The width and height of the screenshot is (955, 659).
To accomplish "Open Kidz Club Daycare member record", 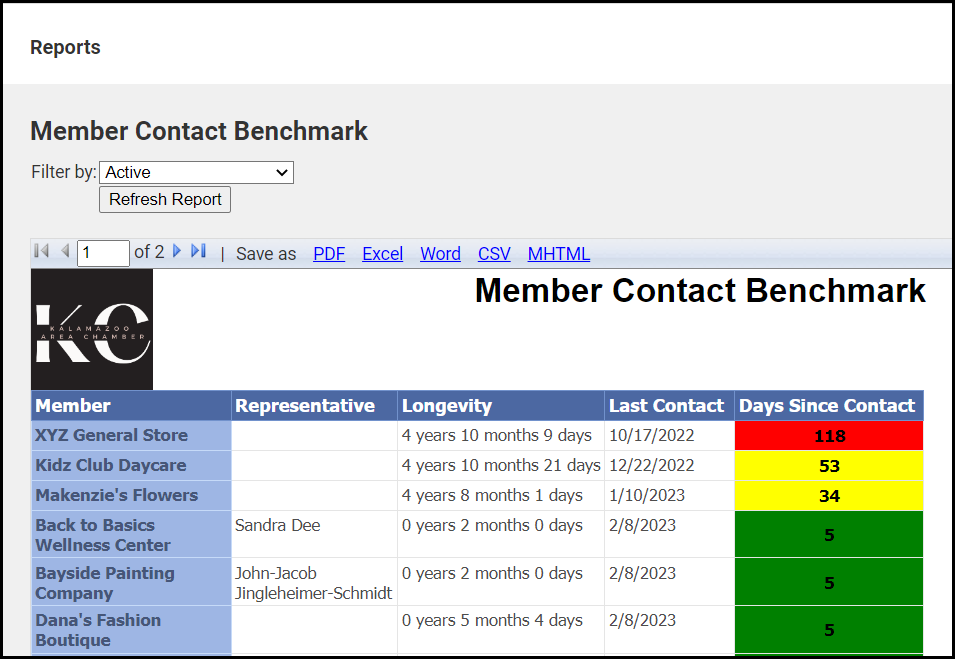I will [x=110, y=466].
